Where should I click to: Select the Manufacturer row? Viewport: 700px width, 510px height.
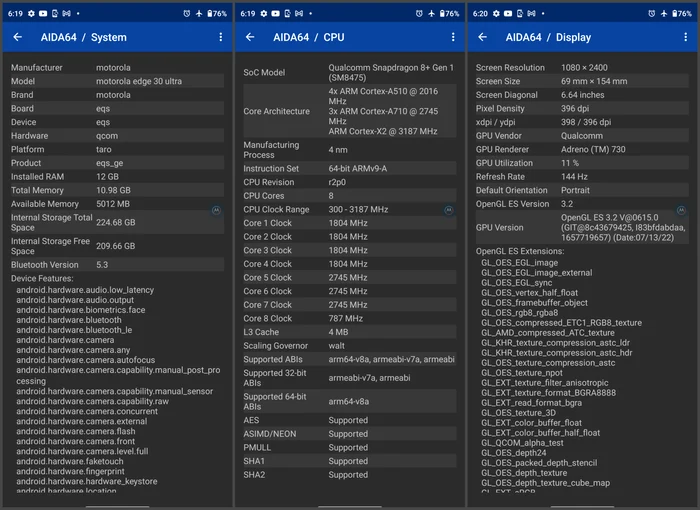click(117, 67)
